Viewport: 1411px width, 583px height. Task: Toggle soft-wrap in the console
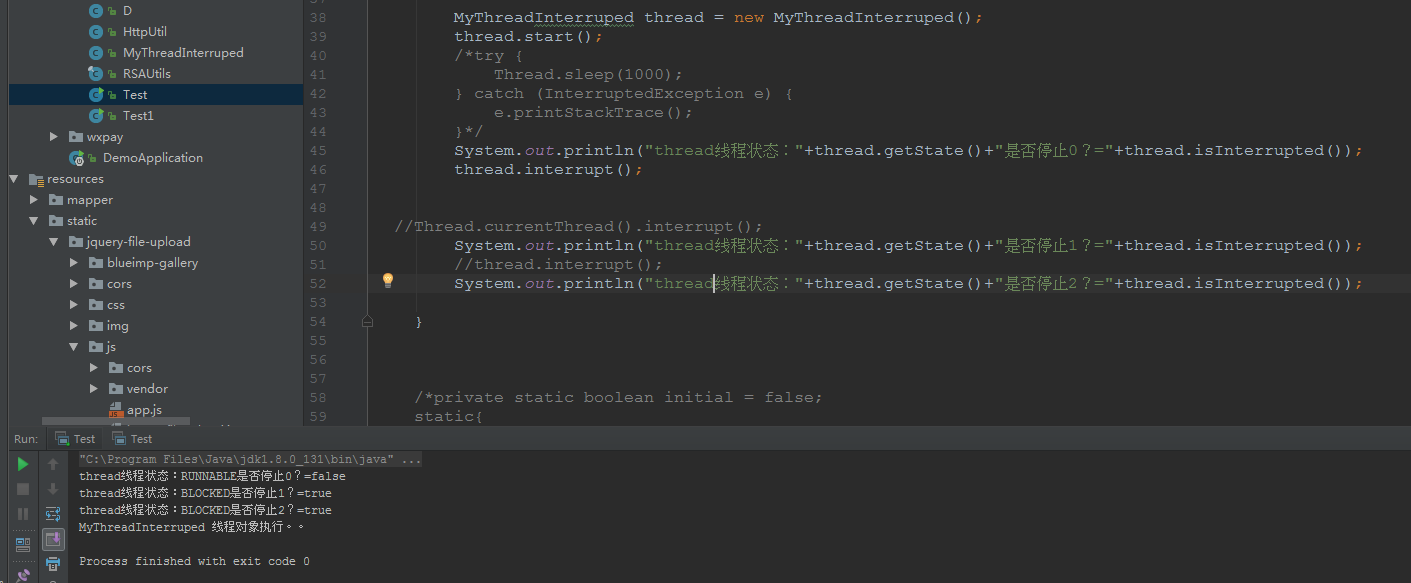click(53, 513)
